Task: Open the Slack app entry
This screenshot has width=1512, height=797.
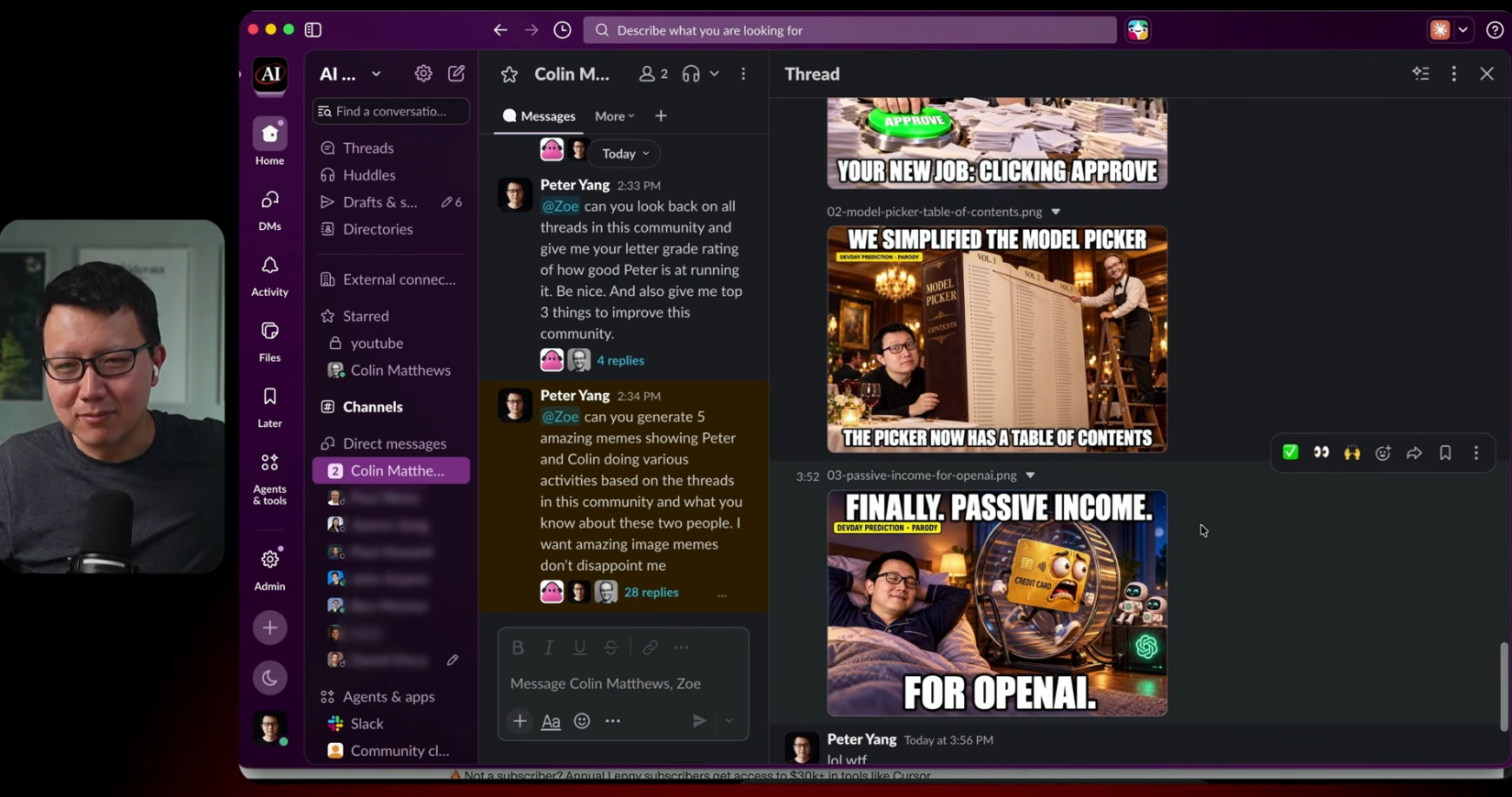Action: click(367, 724)
